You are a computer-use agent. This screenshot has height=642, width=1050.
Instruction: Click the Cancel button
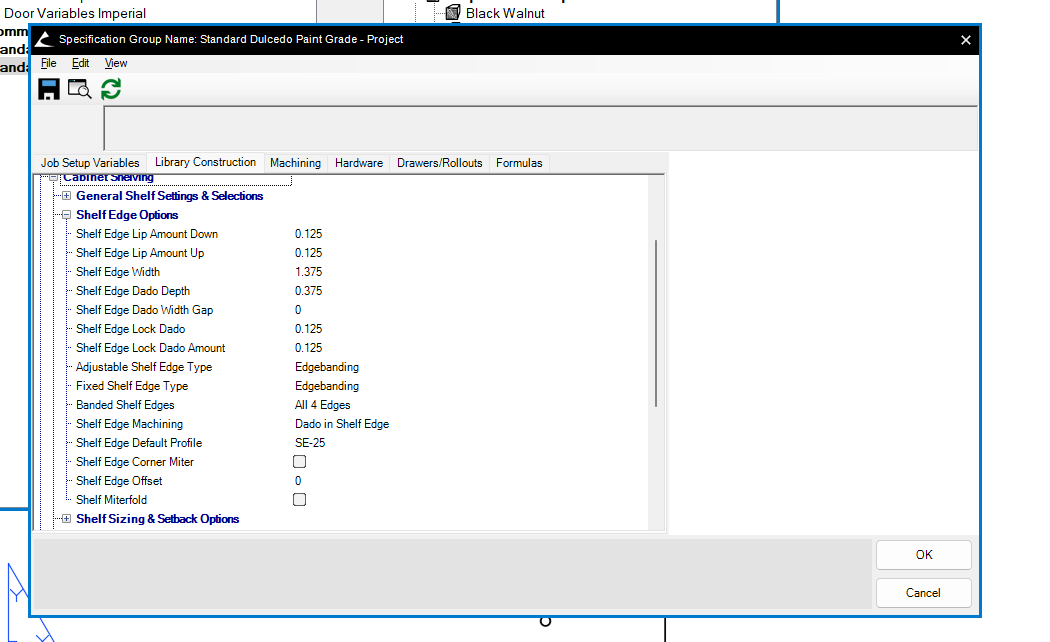click(x=923, y=593)
